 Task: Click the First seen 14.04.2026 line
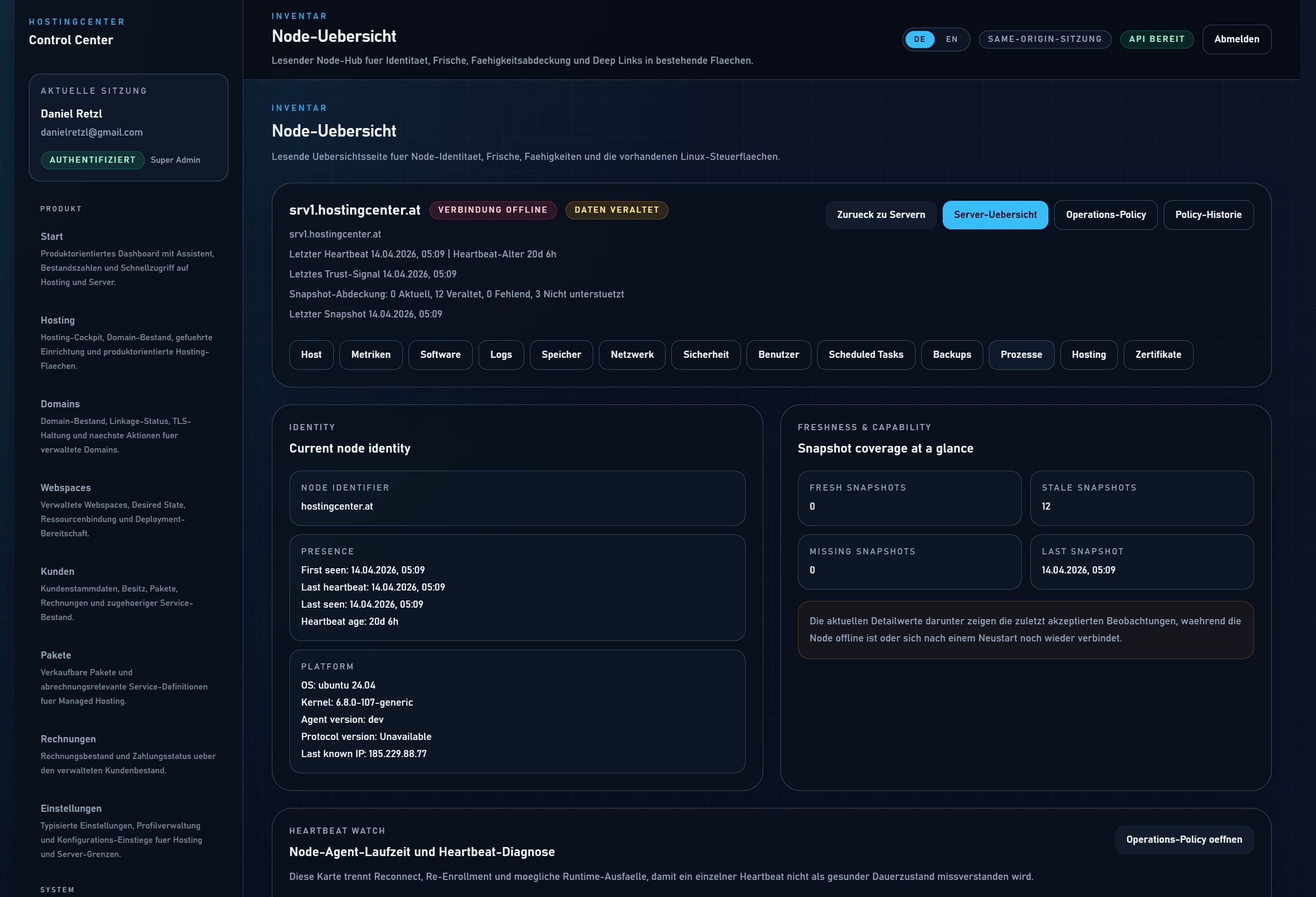(x=363, y=570)
